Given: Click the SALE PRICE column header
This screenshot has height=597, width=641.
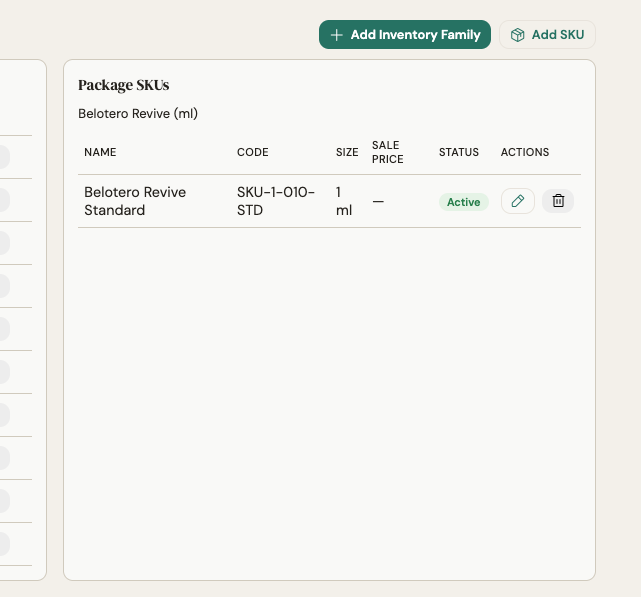Looking at the screenshot, I should click(388, 152).
